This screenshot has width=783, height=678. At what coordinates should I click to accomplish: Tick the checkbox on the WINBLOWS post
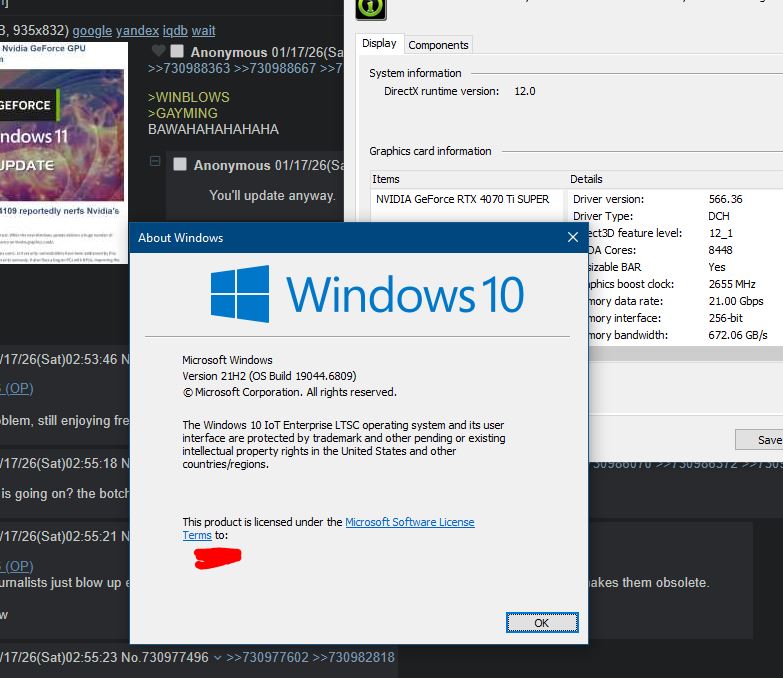click(x=177, y=51)
